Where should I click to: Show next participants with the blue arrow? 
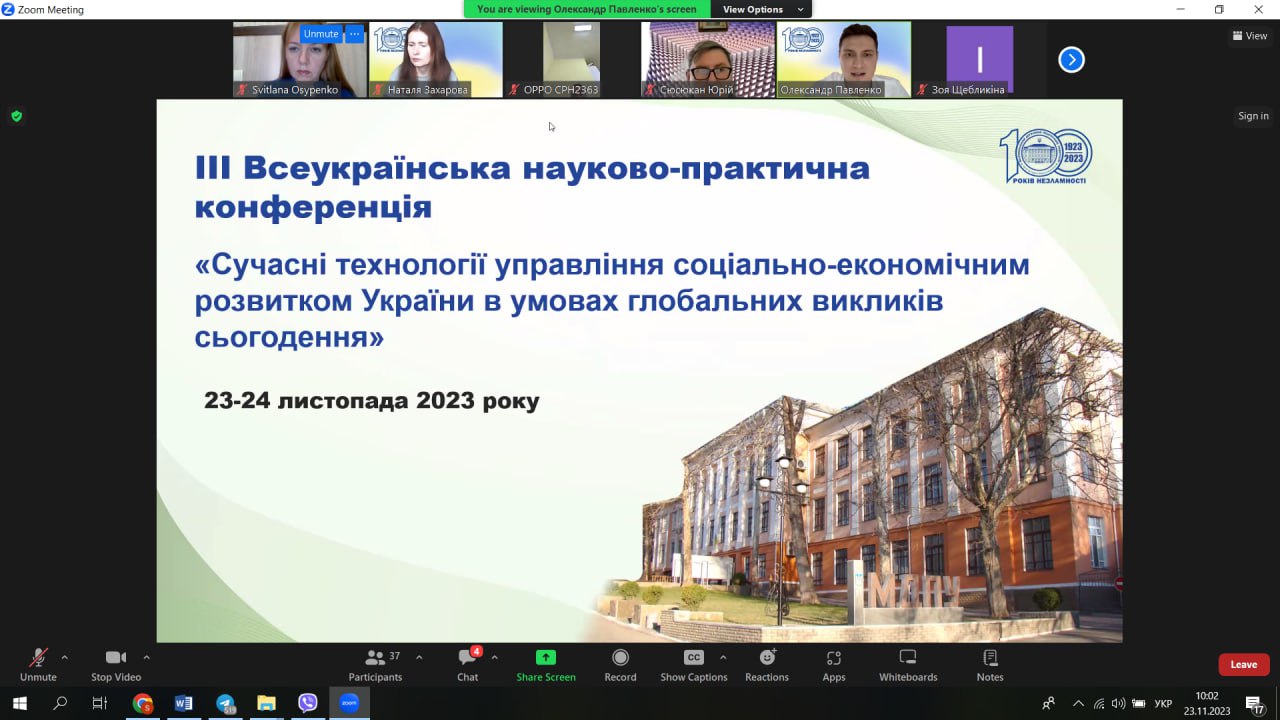pos(1071,60)
